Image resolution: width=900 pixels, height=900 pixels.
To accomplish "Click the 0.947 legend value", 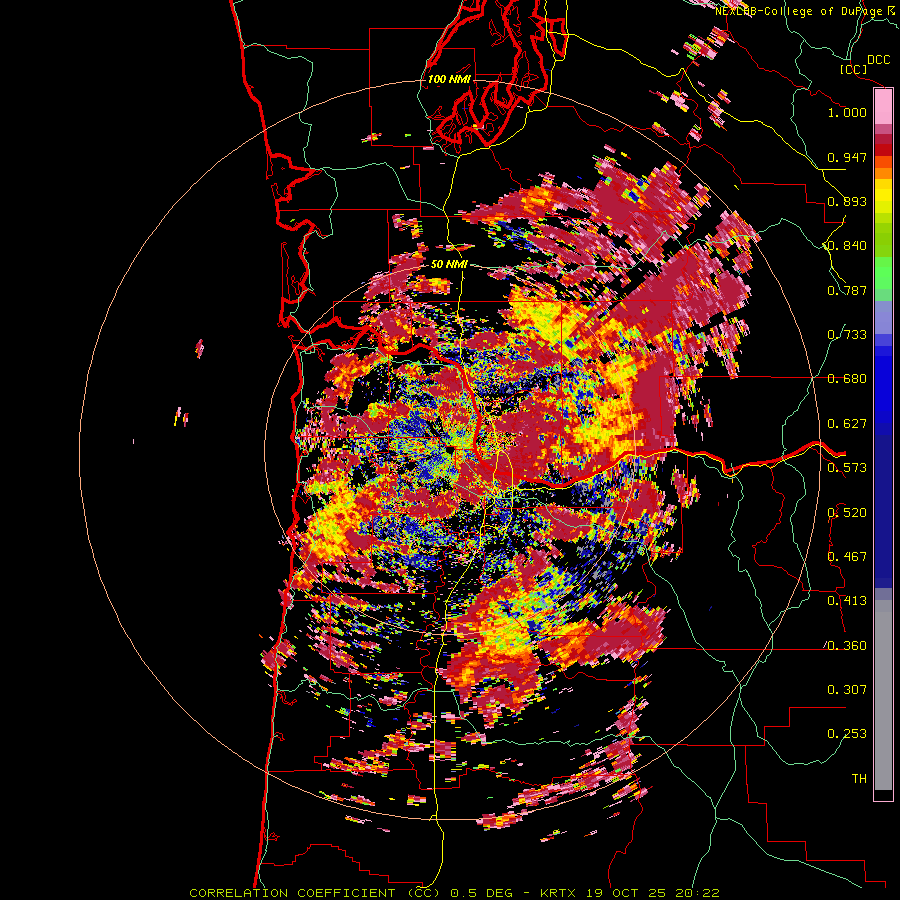I will point(847,157).
